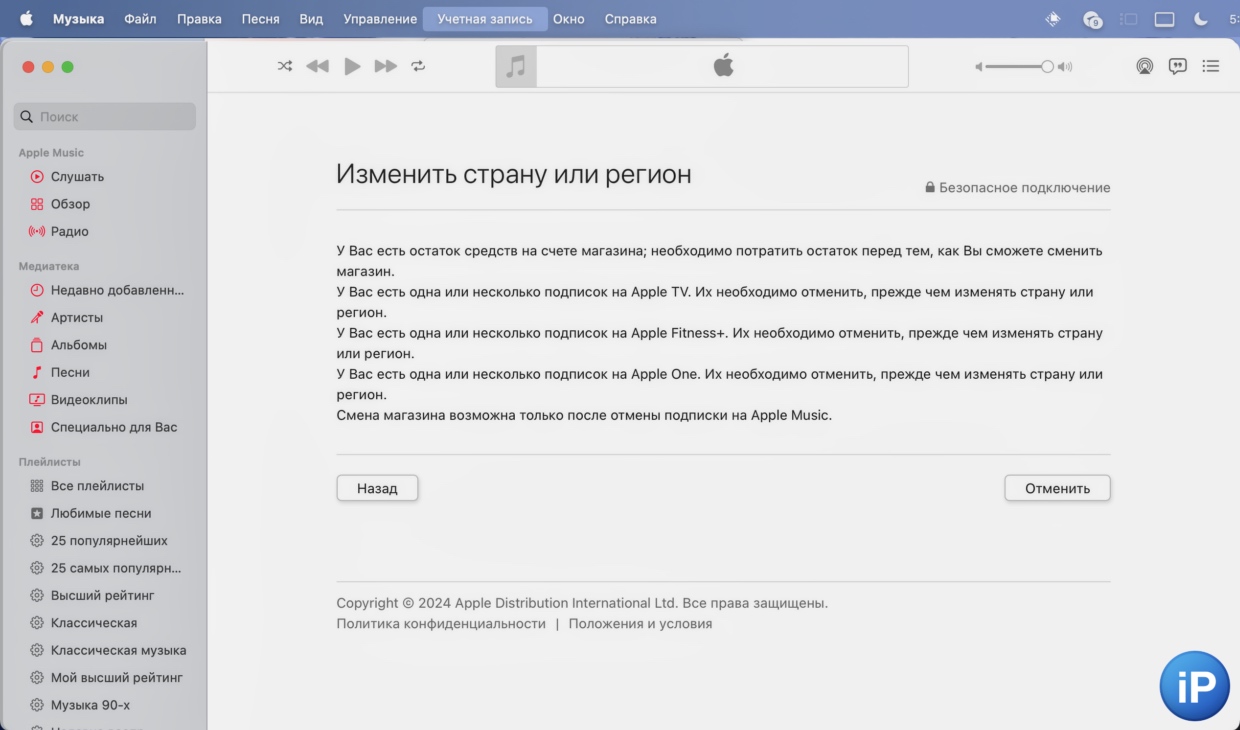Toggle repeat mode
The image size is (1240, 730).
pos(418,66)
